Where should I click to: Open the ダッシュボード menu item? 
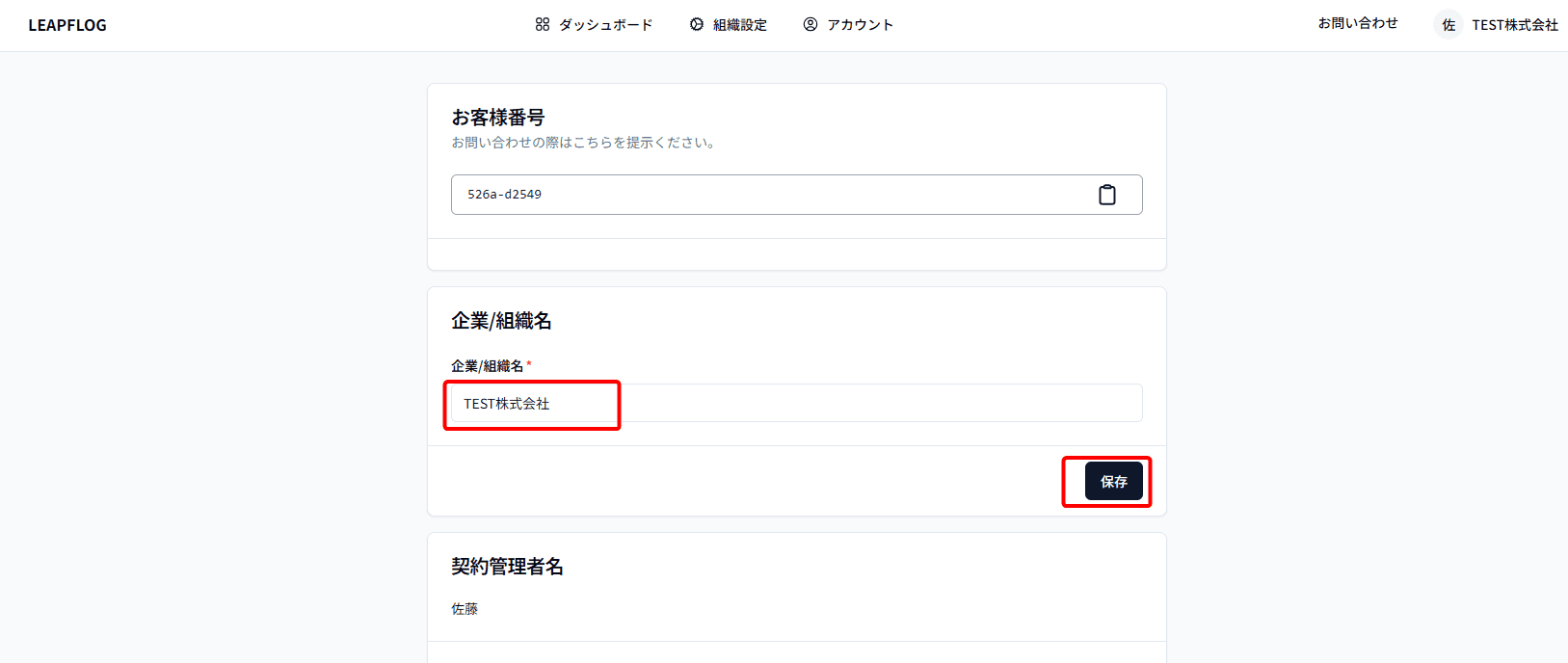[x=594, y=25]
